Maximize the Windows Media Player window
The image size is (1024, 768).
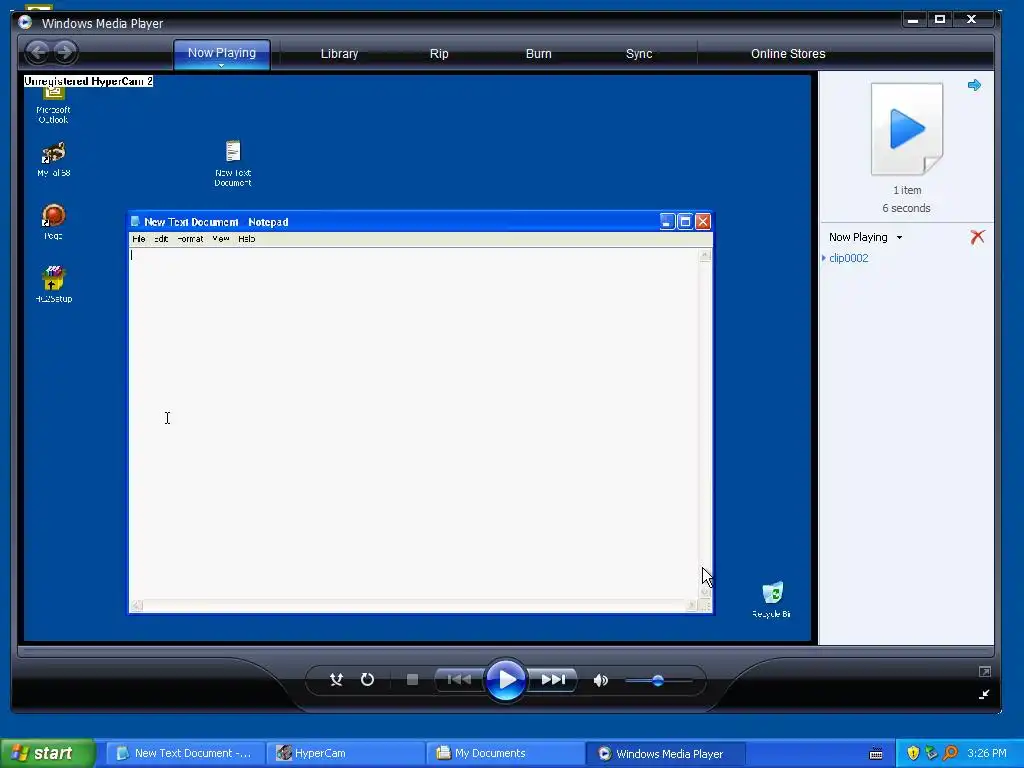click(940, 20)
